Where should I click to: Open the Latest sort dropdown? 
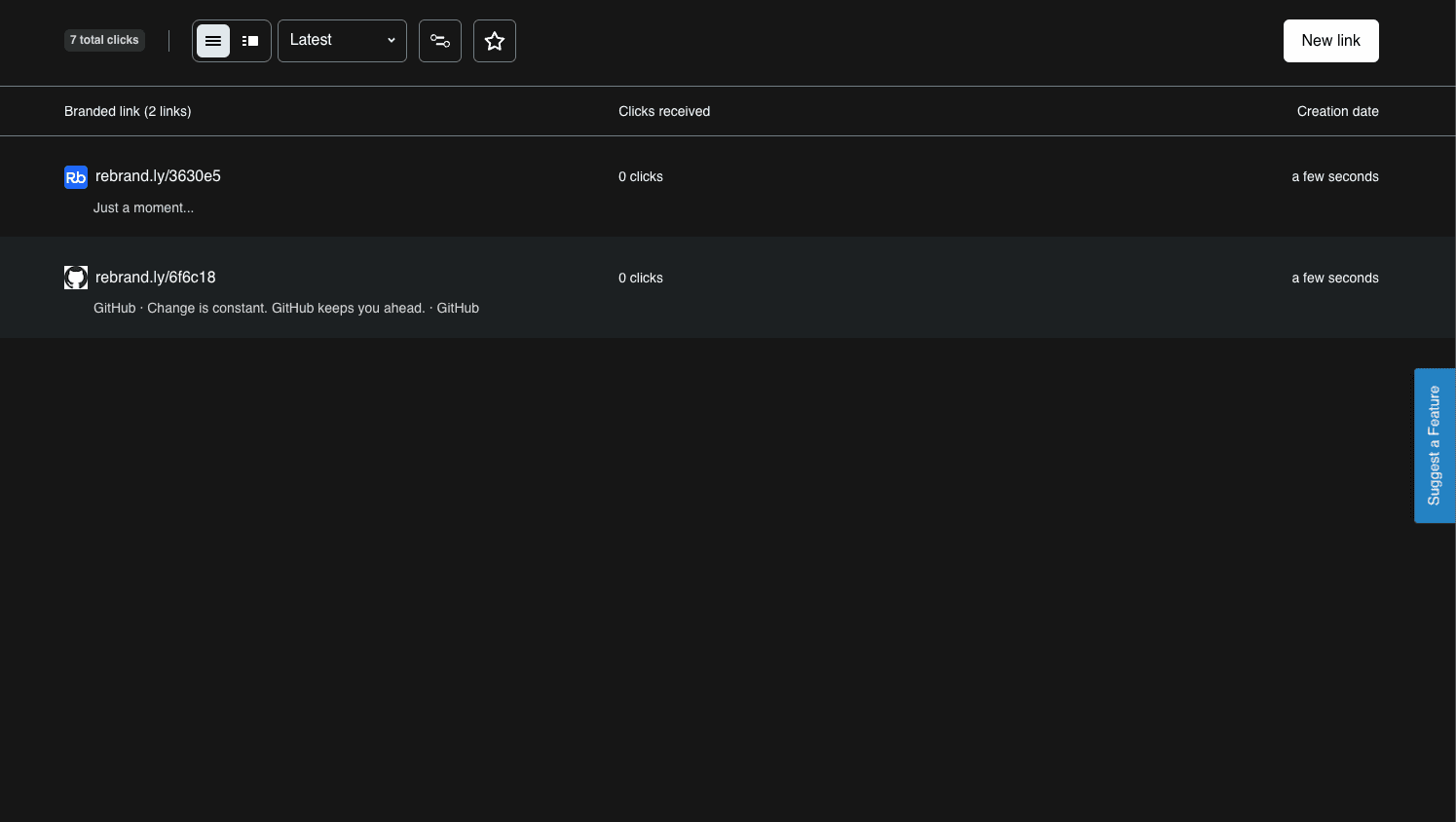342,41
